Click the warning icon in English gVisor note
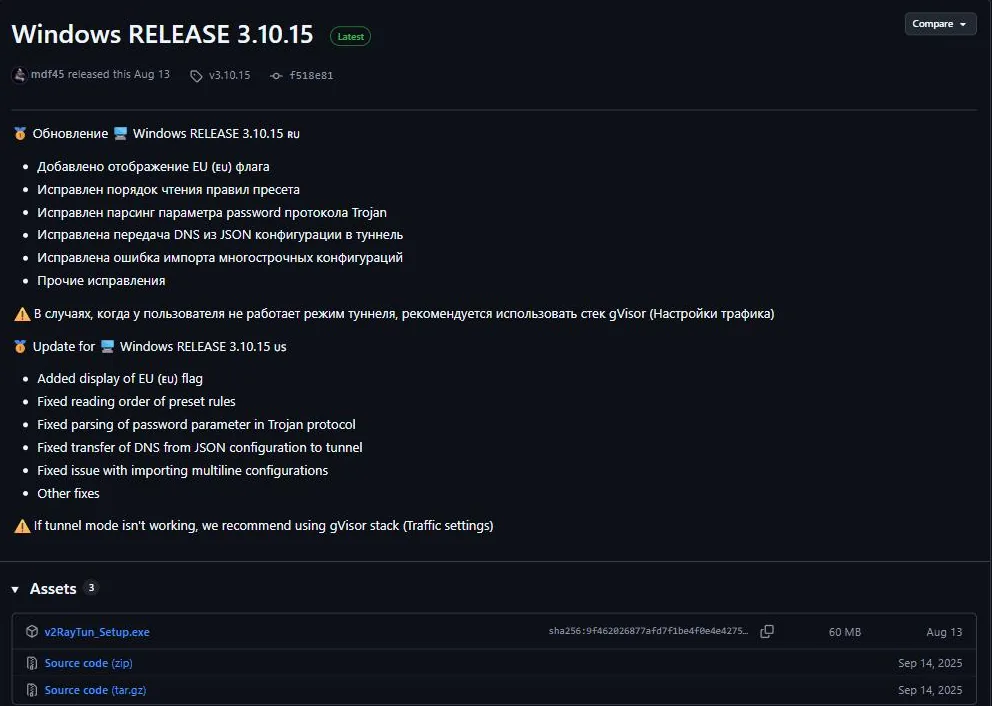This screenshot has width=992, height=706. 22,526
